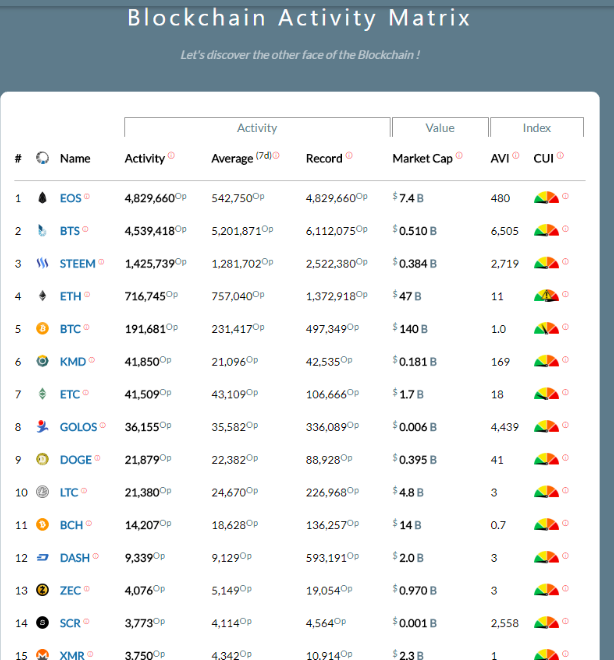Viewport: 614px width, 660px height.
Task: Click the CUI gauge in EOS row
Action: (x=546, y=197)
